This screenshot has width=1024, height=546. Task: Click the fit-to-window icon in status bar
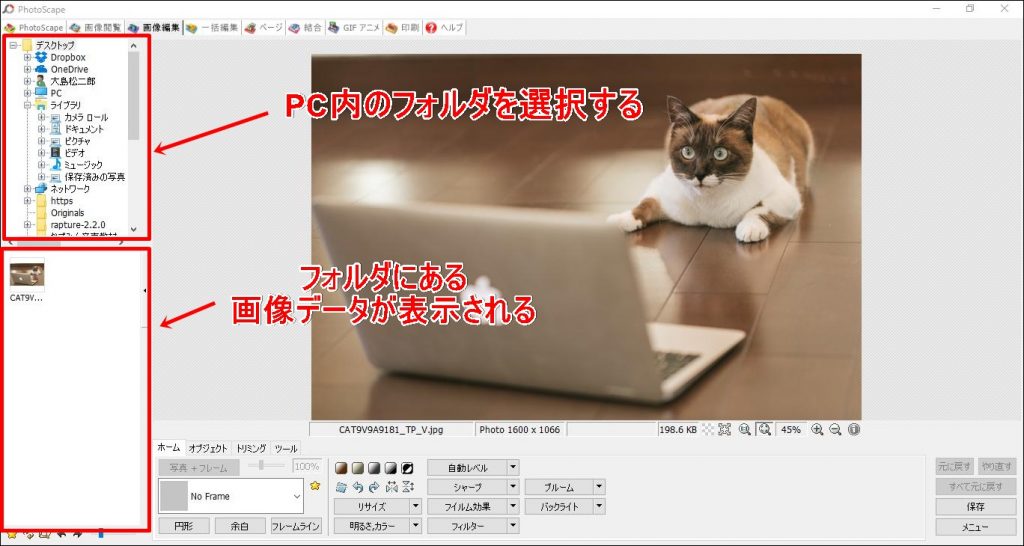pos(724,429)
